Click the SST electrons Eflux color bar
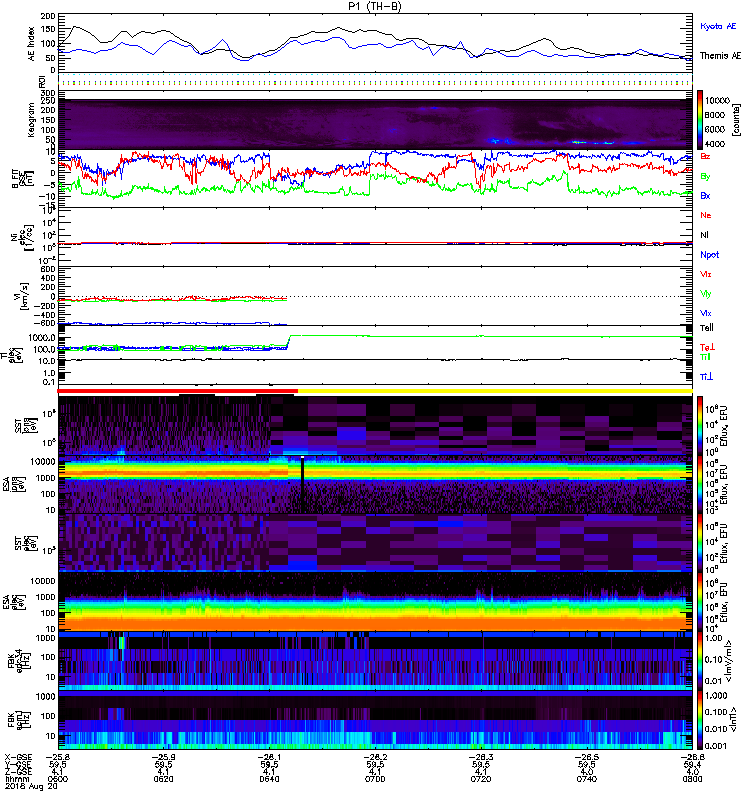The height and width of the screenshot is (800, 750). click(700, 542)
